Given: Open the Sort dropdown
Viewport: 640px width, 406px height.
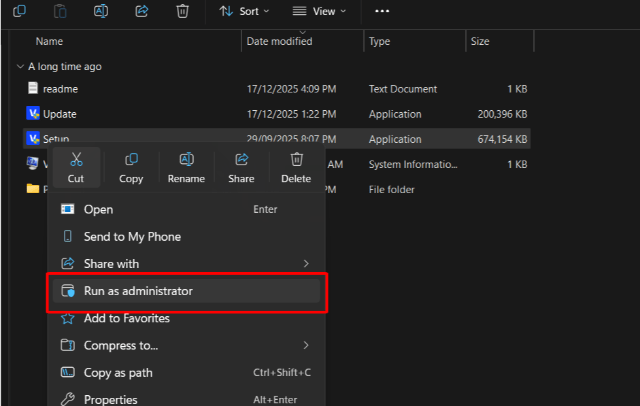Looking at the screenshot, I should (x=244, y=11).
